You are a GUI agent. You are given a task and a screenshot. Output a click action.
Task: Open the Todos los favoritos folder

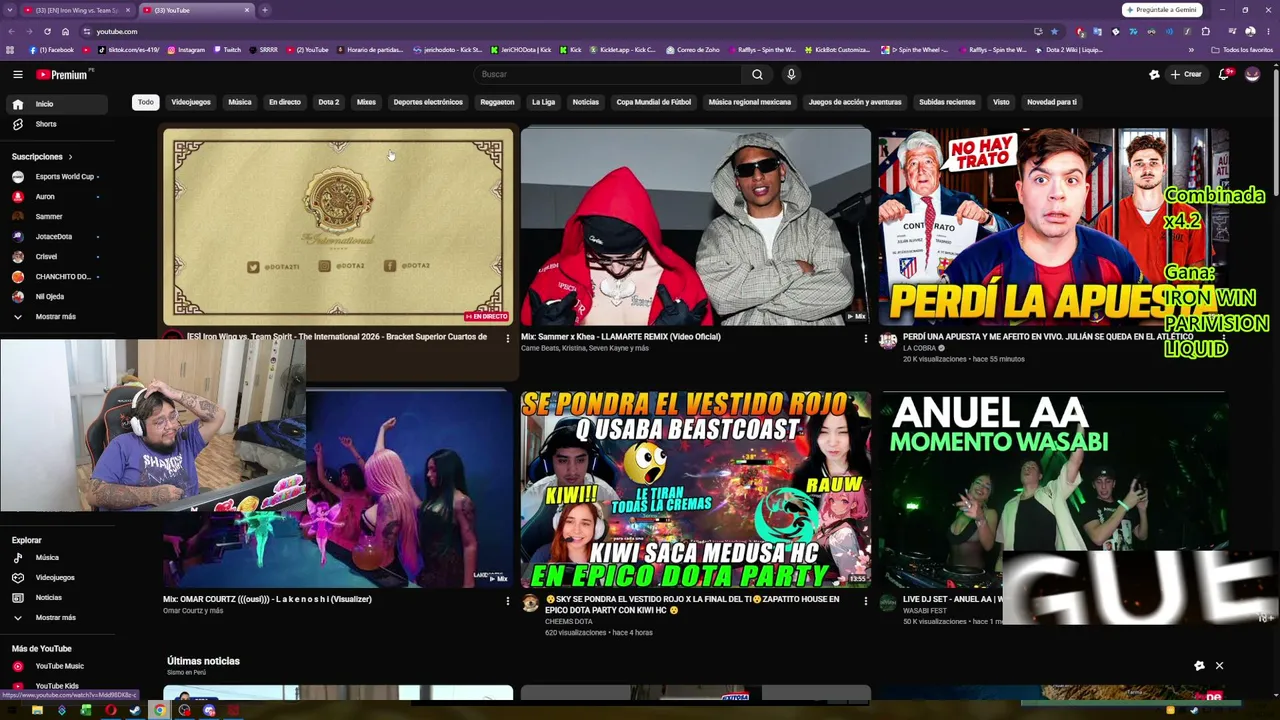[x=1242, y=50]
